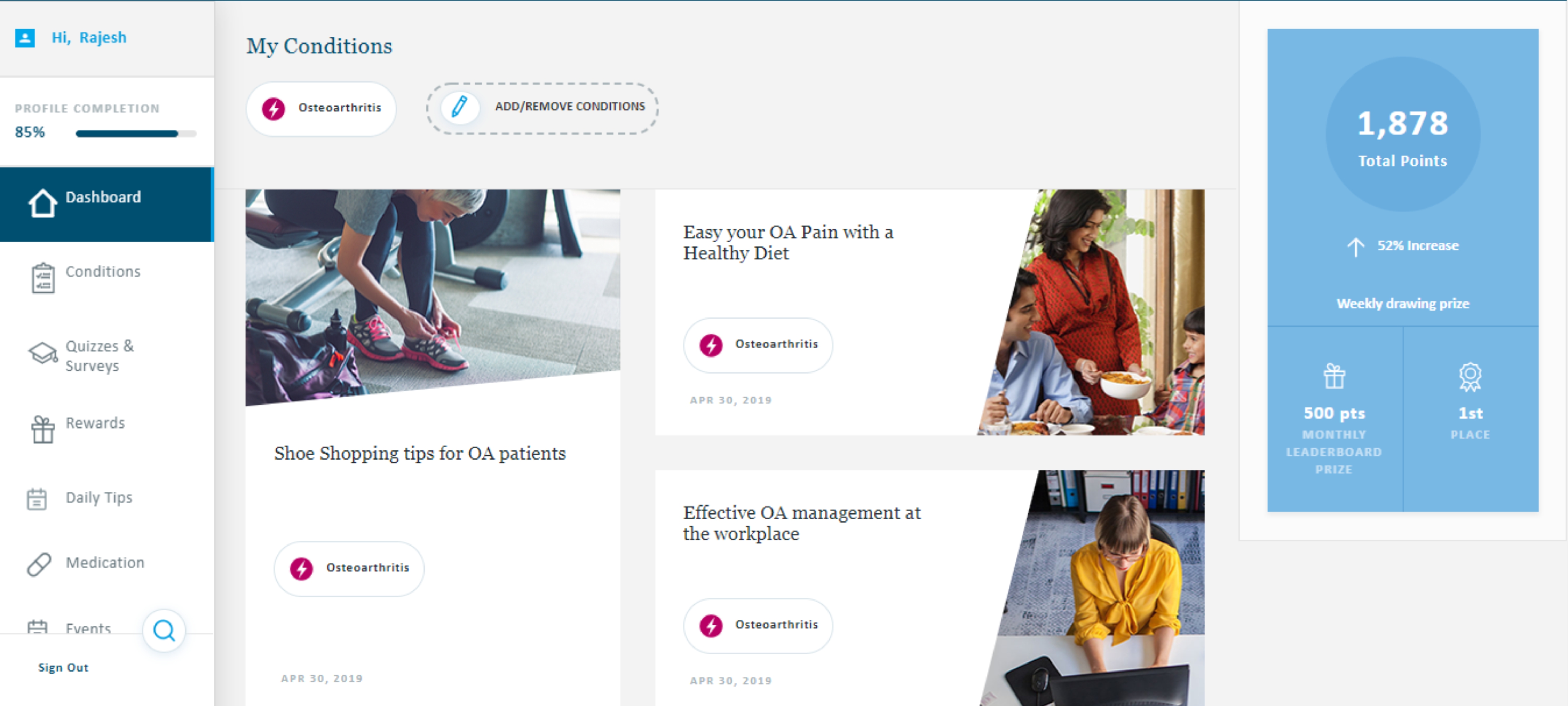Click APR 30, 2019 date on workplace card
The image size is (1568, 706).
730,681
